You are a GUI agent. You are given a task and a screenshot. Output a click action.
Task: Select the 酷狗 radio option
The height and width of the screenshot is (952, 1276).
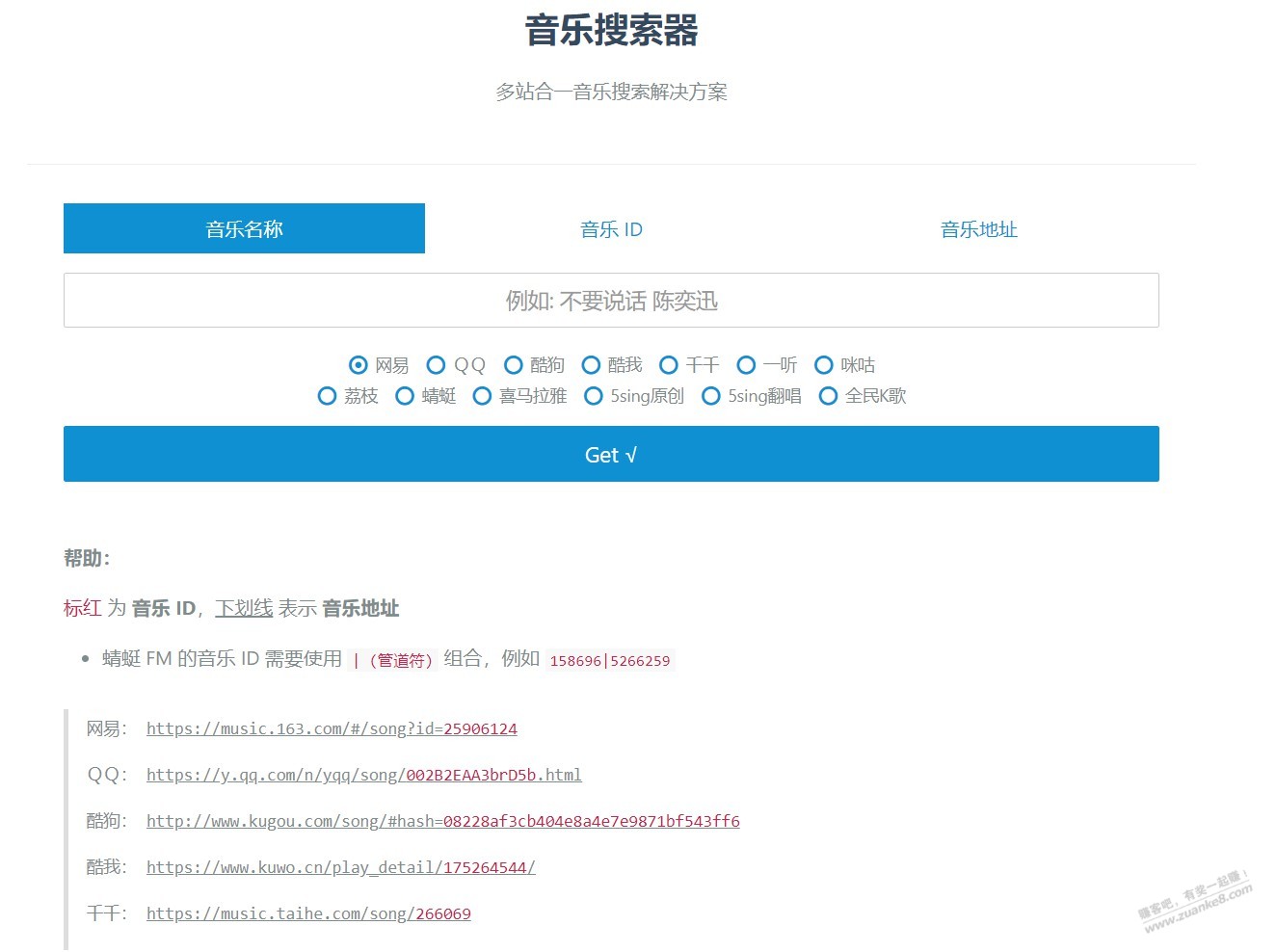[514, 365]
